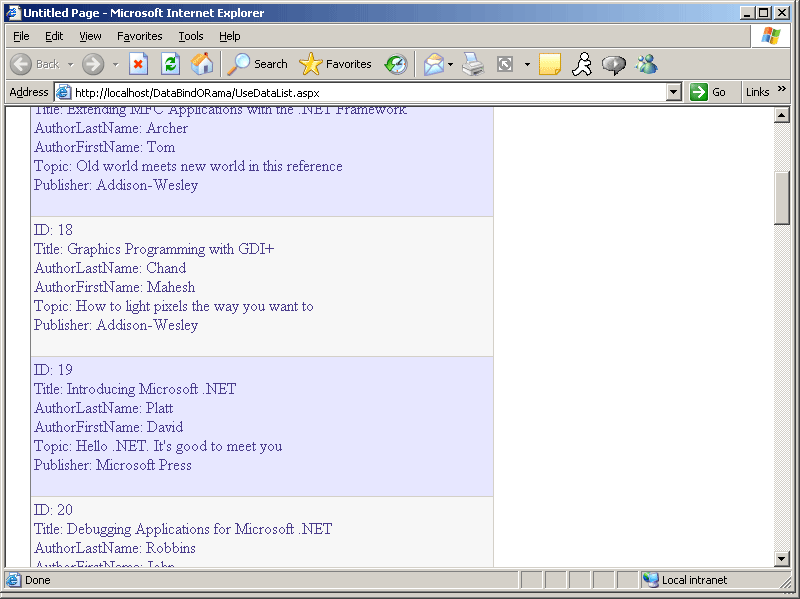Screen dimensions: 800x599
Task: Click the vertical scrollbar thumb
Action: [x=782, y=198]
